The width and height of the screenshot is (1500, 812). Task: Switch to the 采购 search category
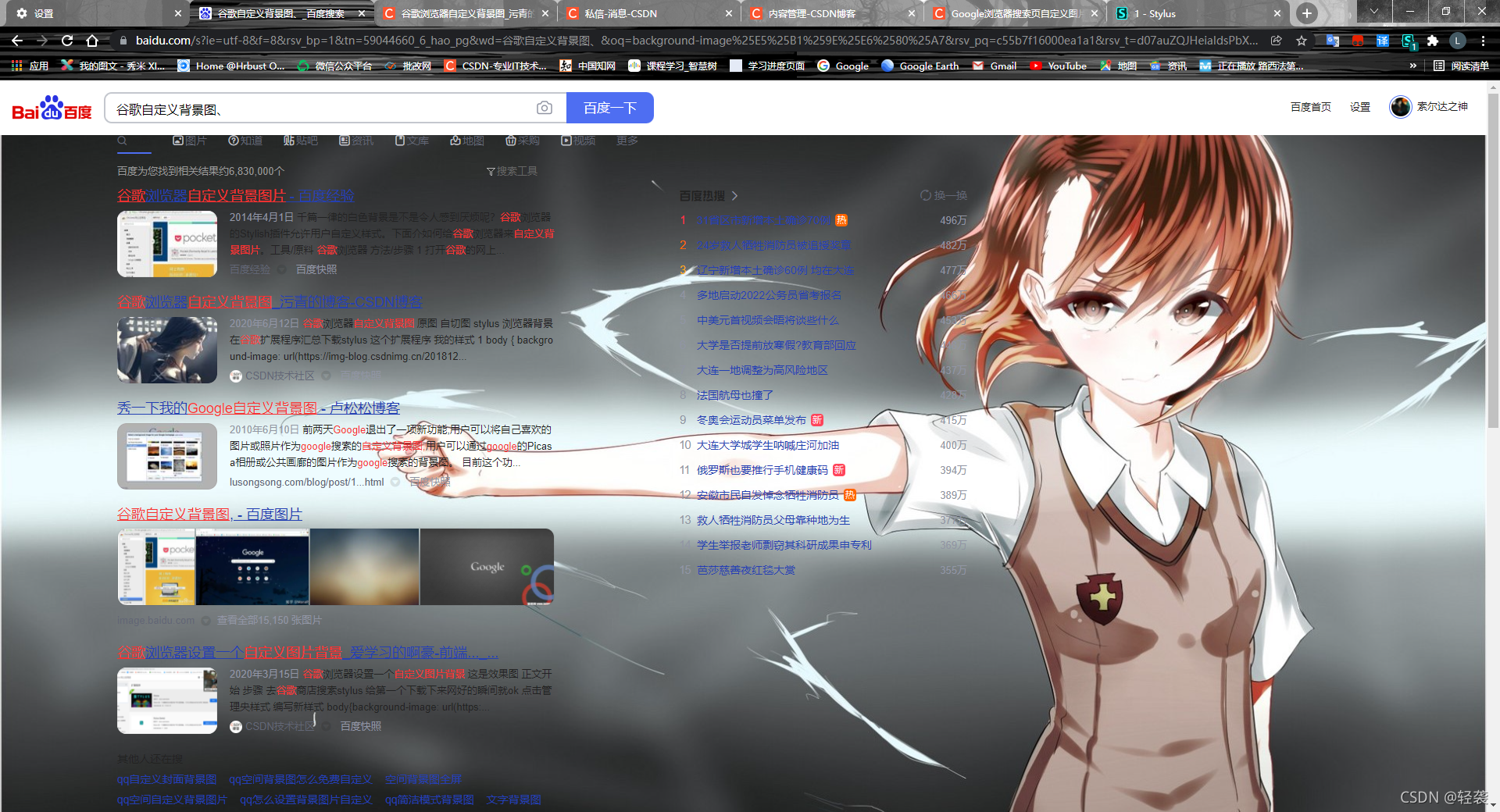(523, 141)
